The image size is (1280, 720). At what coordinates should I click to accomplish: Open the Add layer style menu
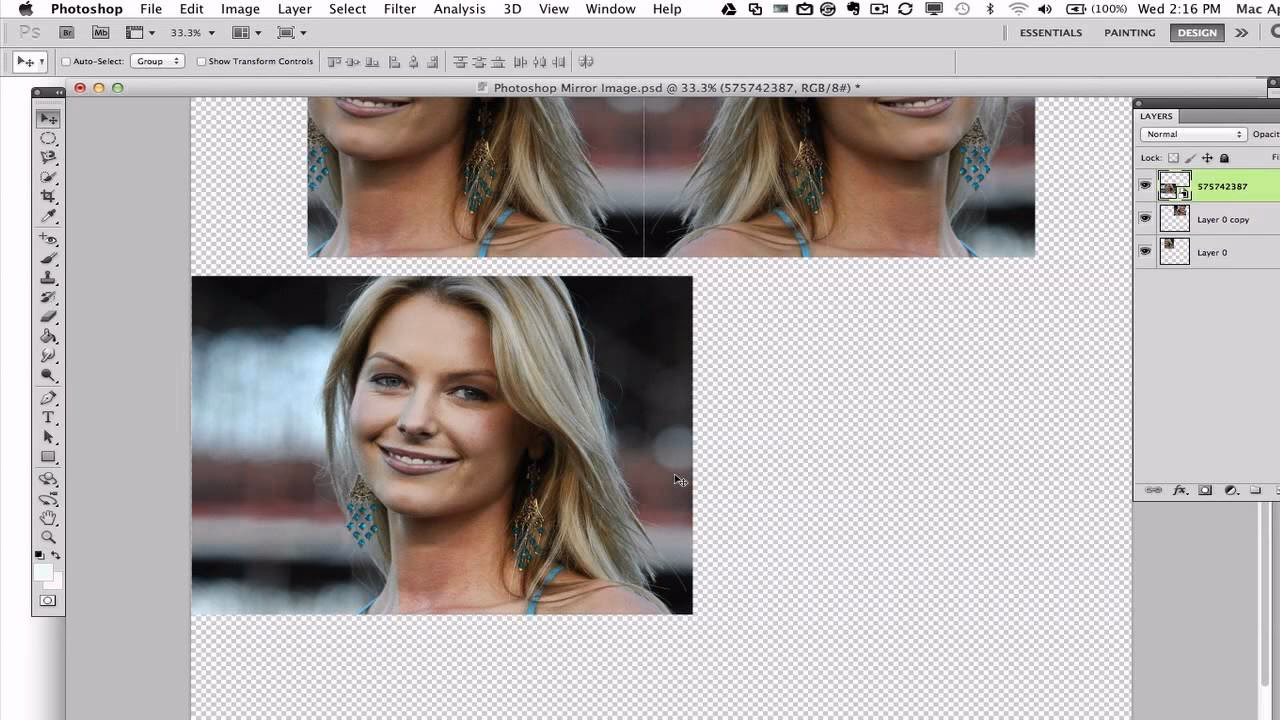pyautogui.click(x=1180, y=491)
